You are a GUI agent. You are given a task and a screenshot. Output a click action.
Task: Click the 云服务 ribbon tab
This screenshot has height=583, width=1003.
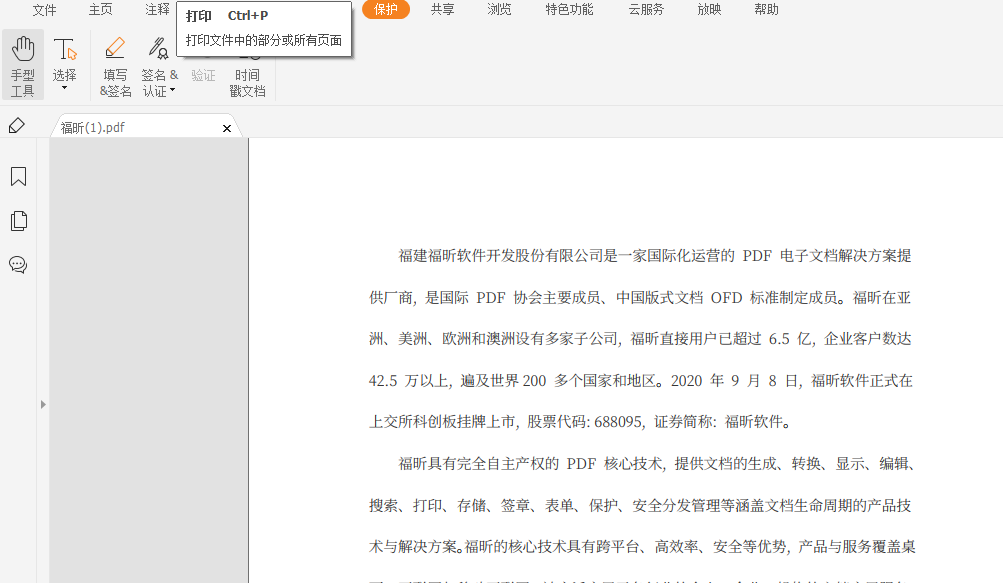(645, 9)
